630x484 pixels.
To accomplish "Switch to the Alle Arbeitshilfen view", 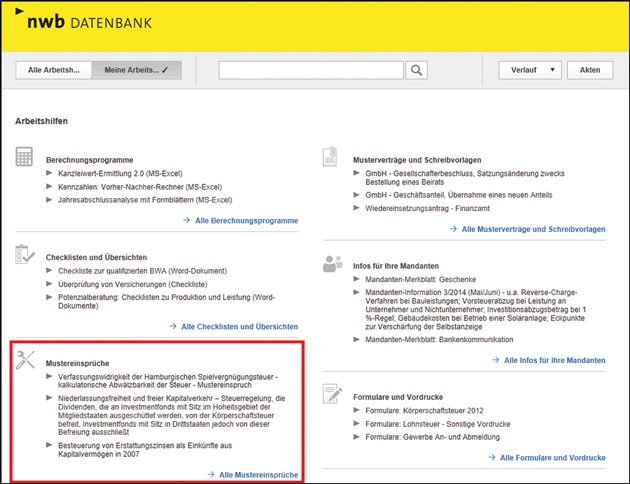I will tap(53, 70).
